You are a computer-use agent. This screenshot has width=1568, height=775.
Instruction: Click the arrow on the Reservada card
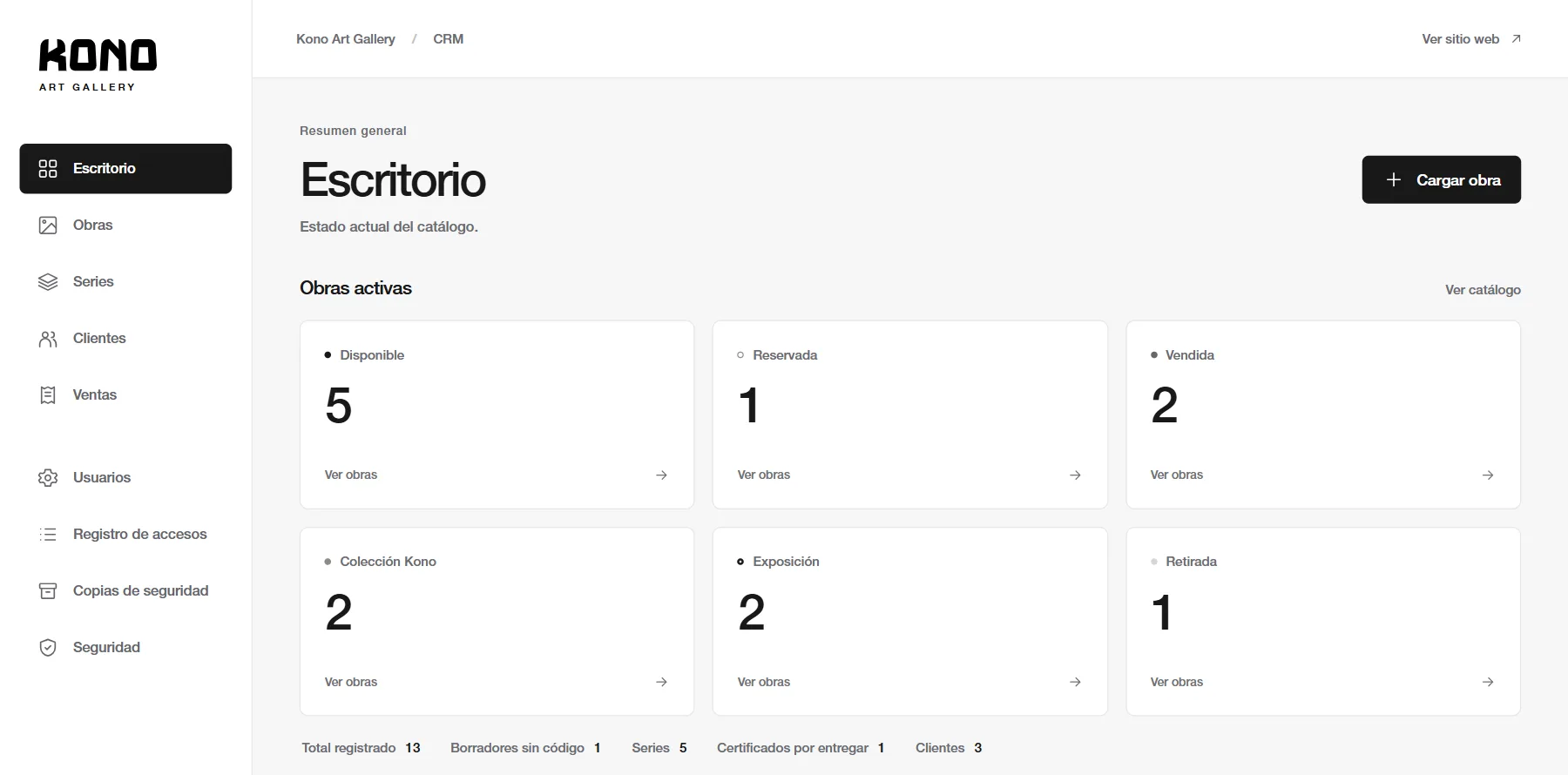click(1075, 475)
